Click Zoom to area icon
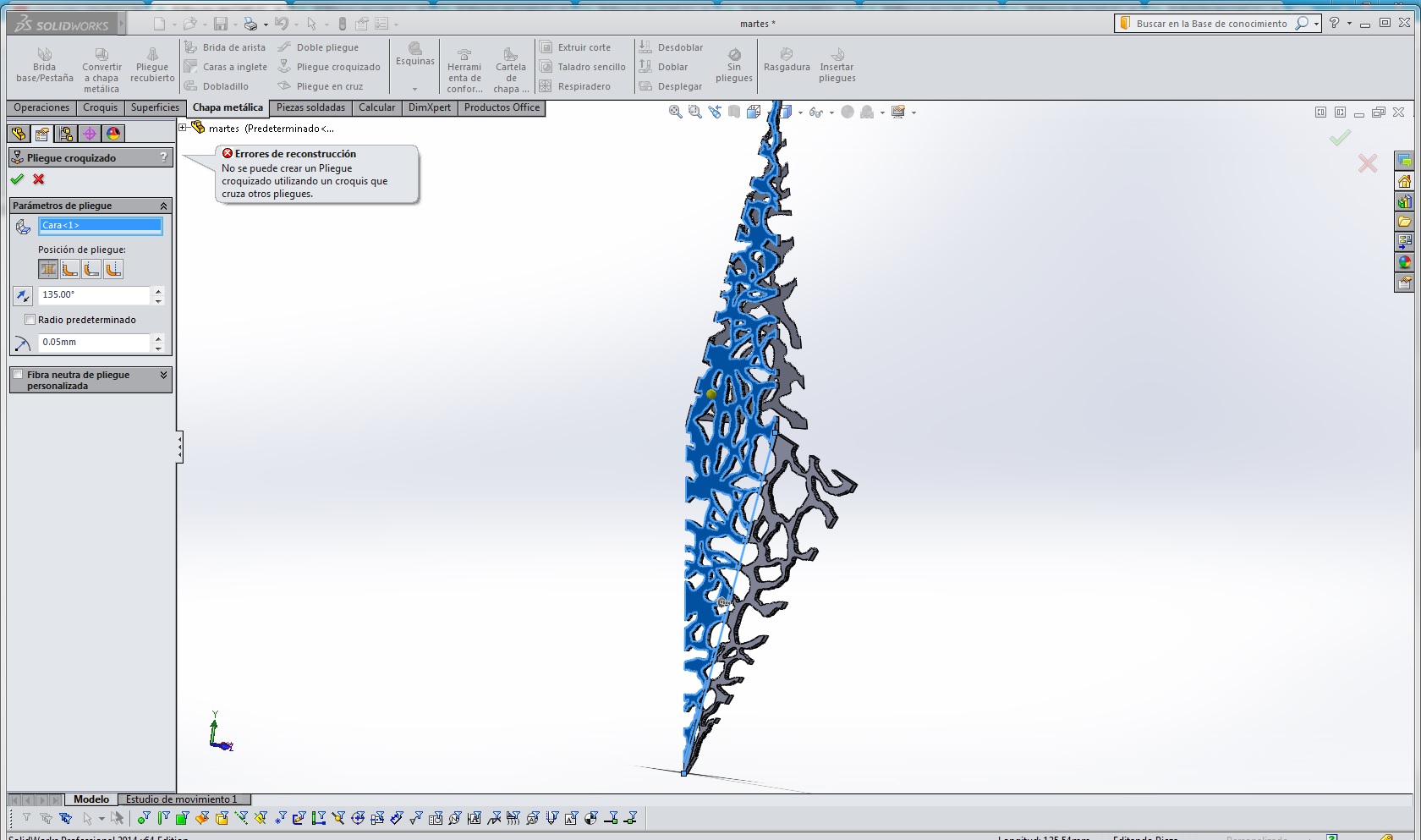The image size is (1421, 840). pyautogui.click(x=695, y=112)
